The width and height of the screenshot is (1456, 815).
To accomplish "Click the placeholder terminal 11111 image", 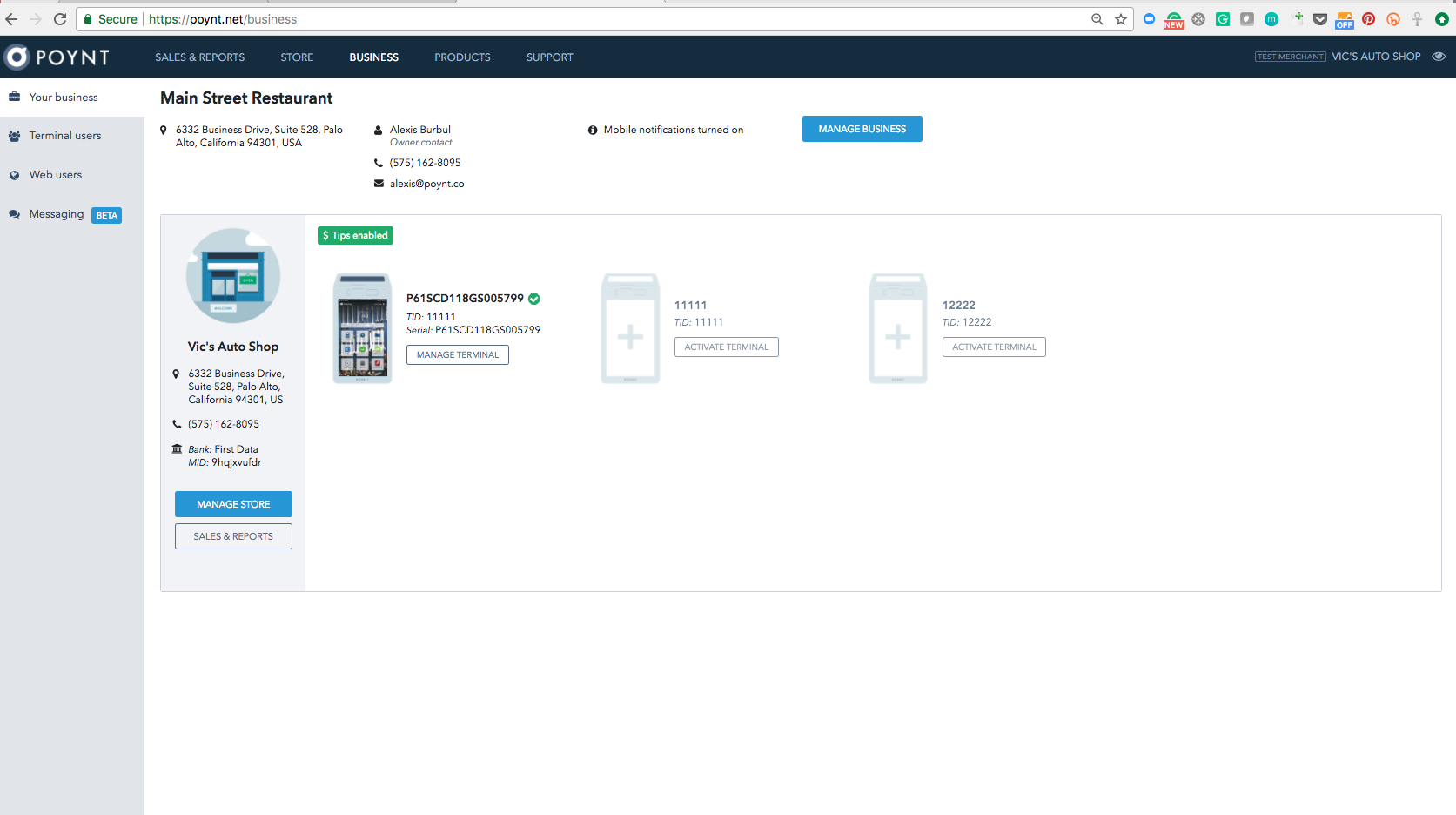I will click(630, 328).
